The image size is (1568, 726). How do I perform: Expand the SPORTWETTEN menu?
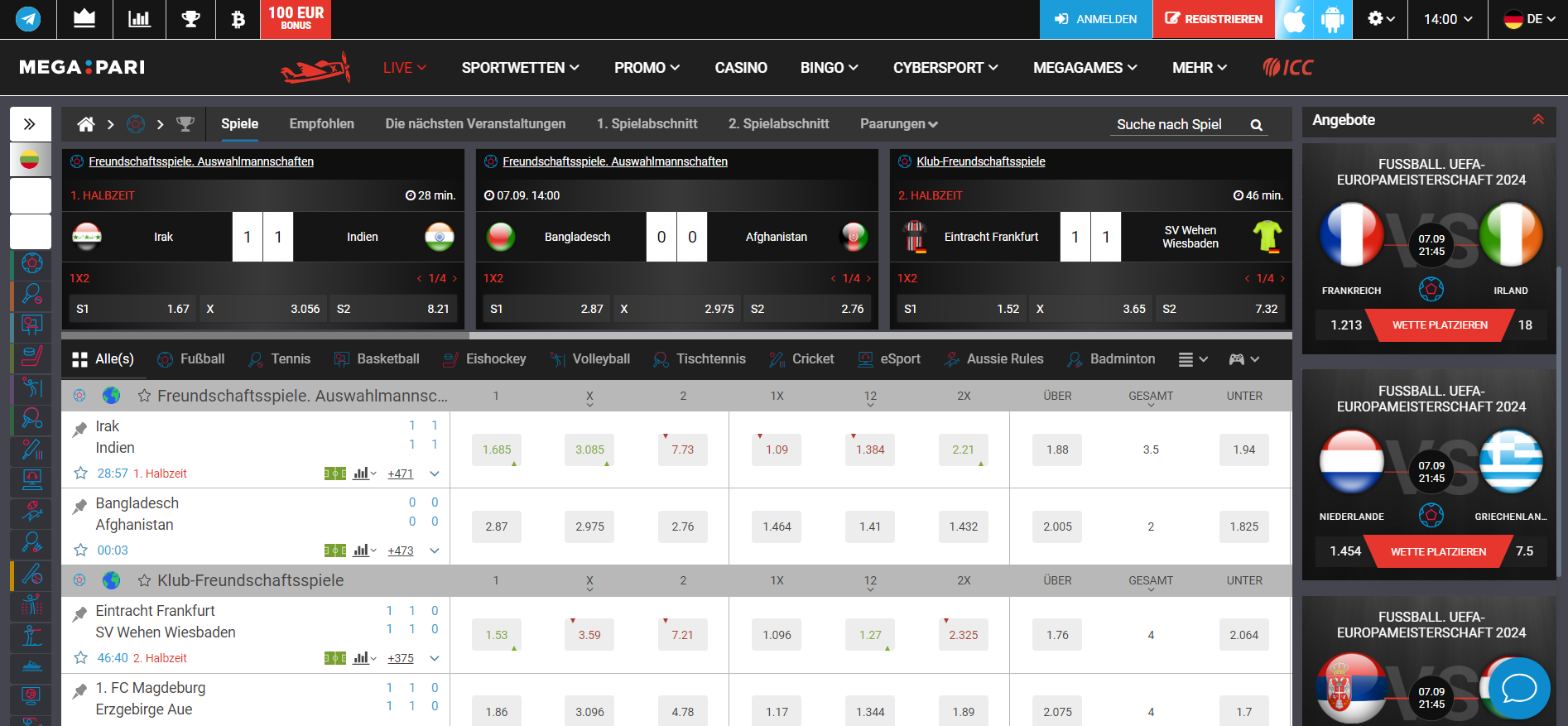pyautogui.click(x=520, y=68)
